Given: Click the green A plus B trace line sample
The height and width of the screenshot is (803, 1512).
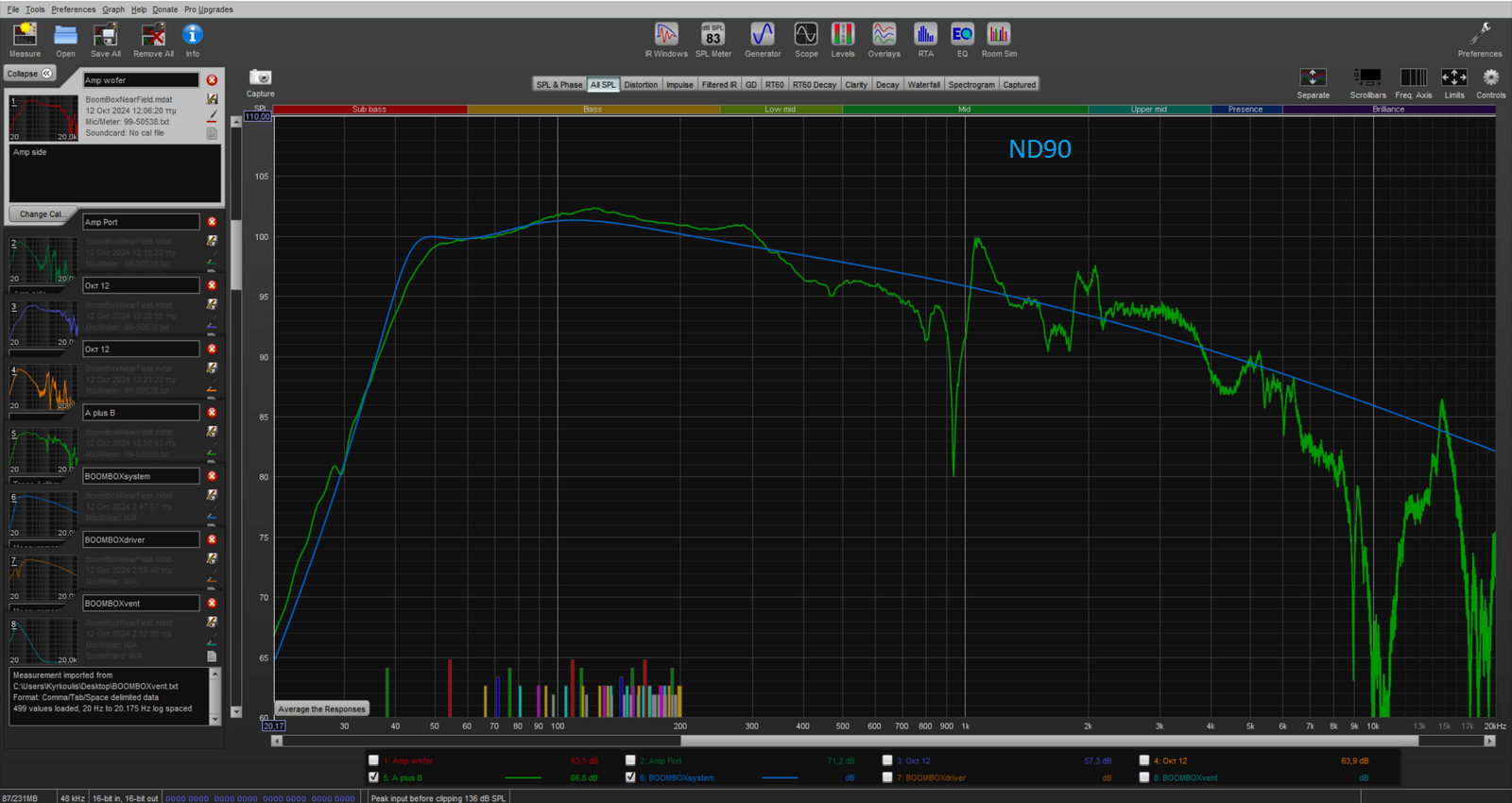Looking at the screenshot, I should tap(523, 777).
